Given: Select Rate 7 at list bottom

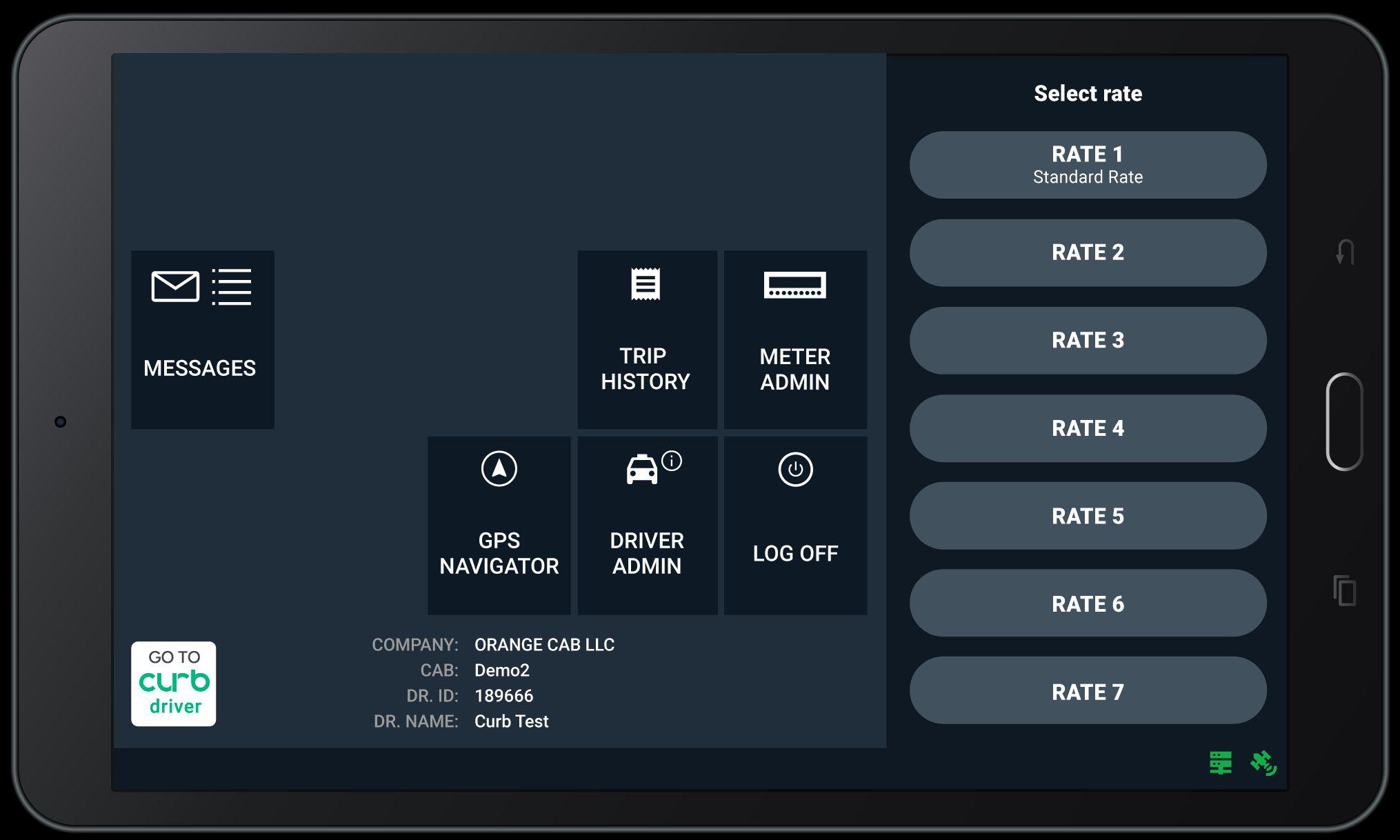Looking at the screenshot, I should click(1088, 691).
